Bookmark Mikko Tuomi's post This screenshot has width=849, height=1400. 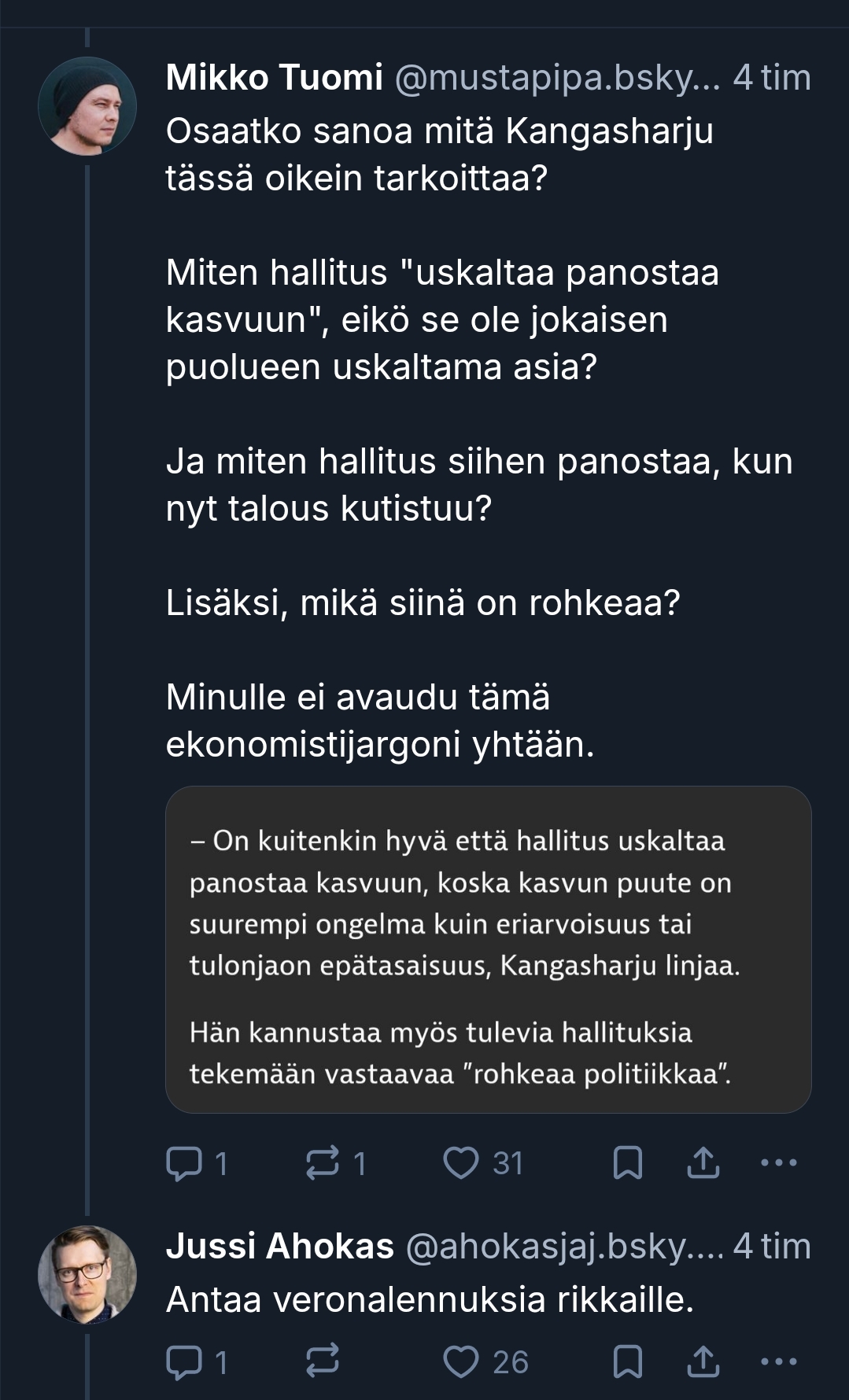click(627, 1163)
